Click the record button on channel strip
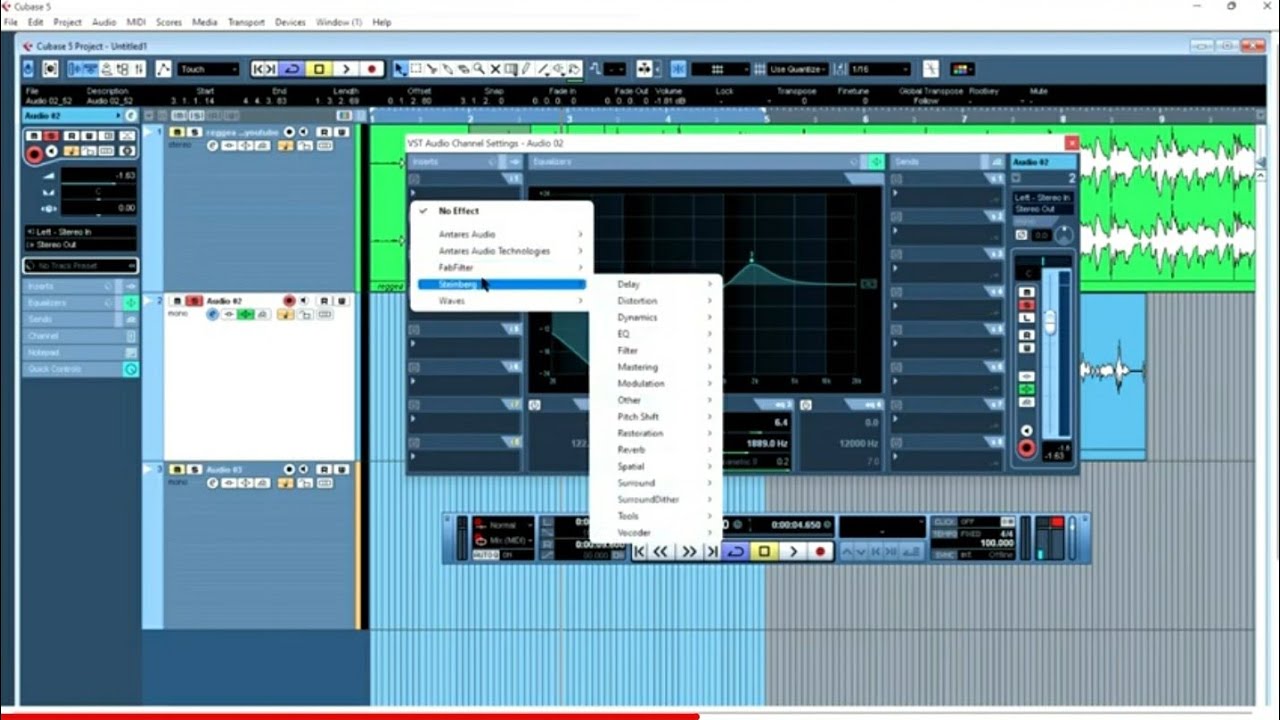 click(1027, 449)
